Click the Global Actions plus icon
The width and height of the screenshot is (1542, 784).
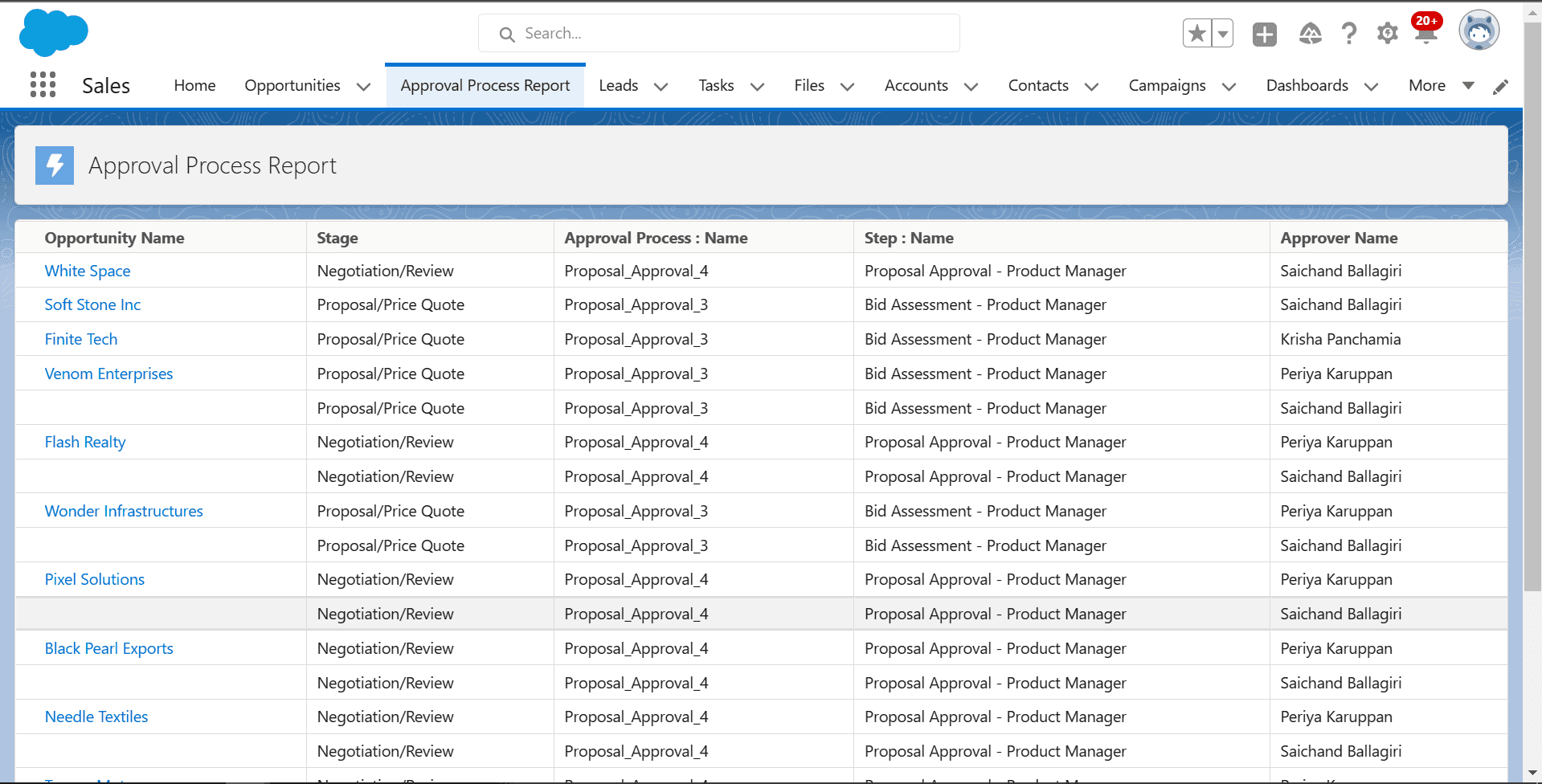click(x=1265, y=34)
